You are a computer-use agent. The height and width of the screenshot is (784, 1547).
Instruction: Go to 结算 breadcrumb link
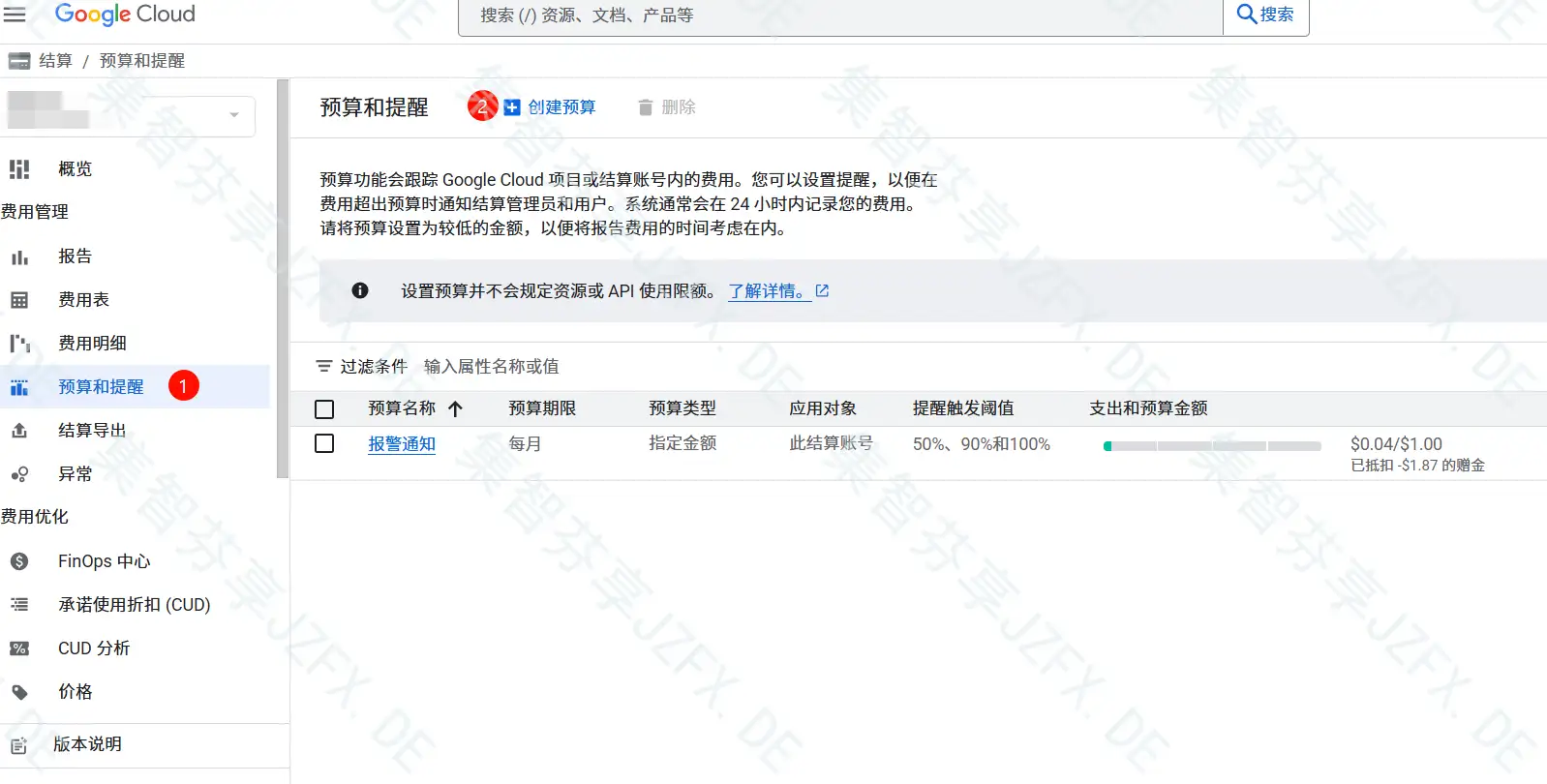coord(55,61)
